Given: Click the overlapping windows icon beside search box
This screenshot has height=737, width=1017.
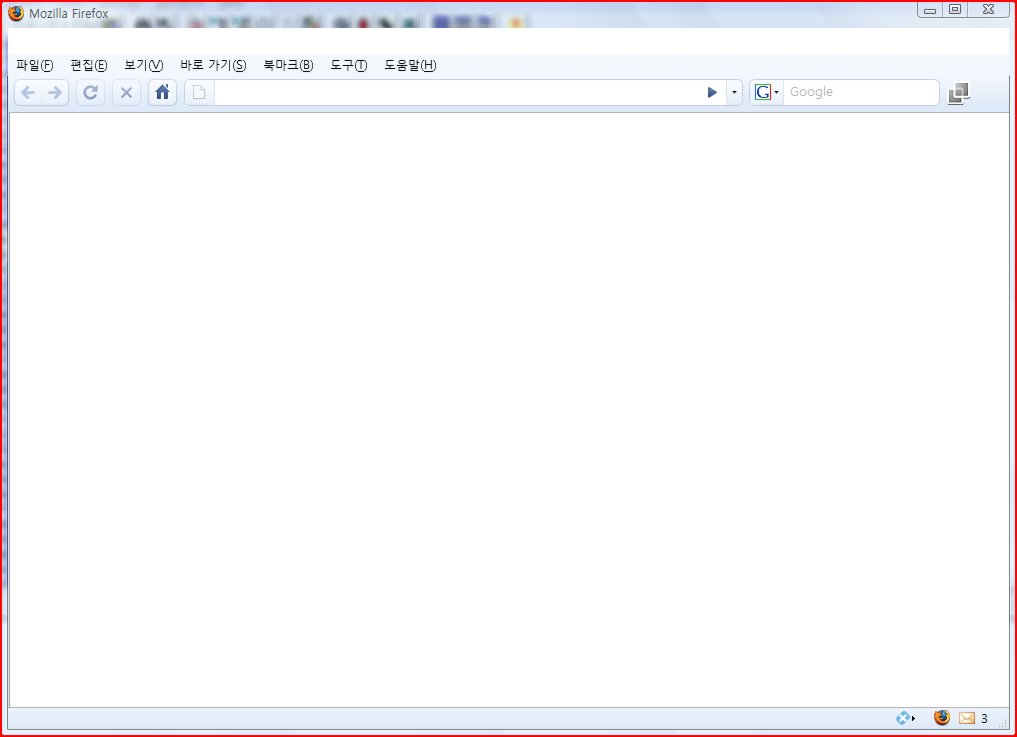Looking at the screenshot, I should [x=959, y=93].
